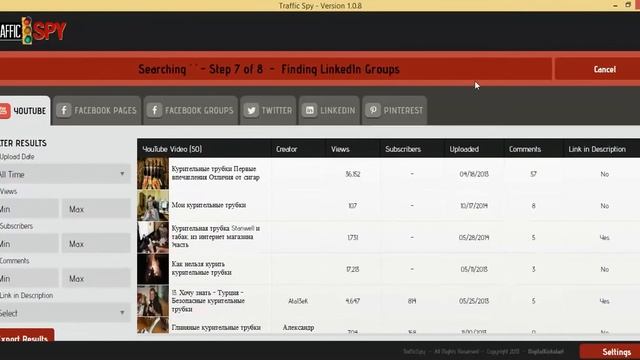
Task: Open the Upload Date 'All Time' dropdown
Action: tap(64, 174)
